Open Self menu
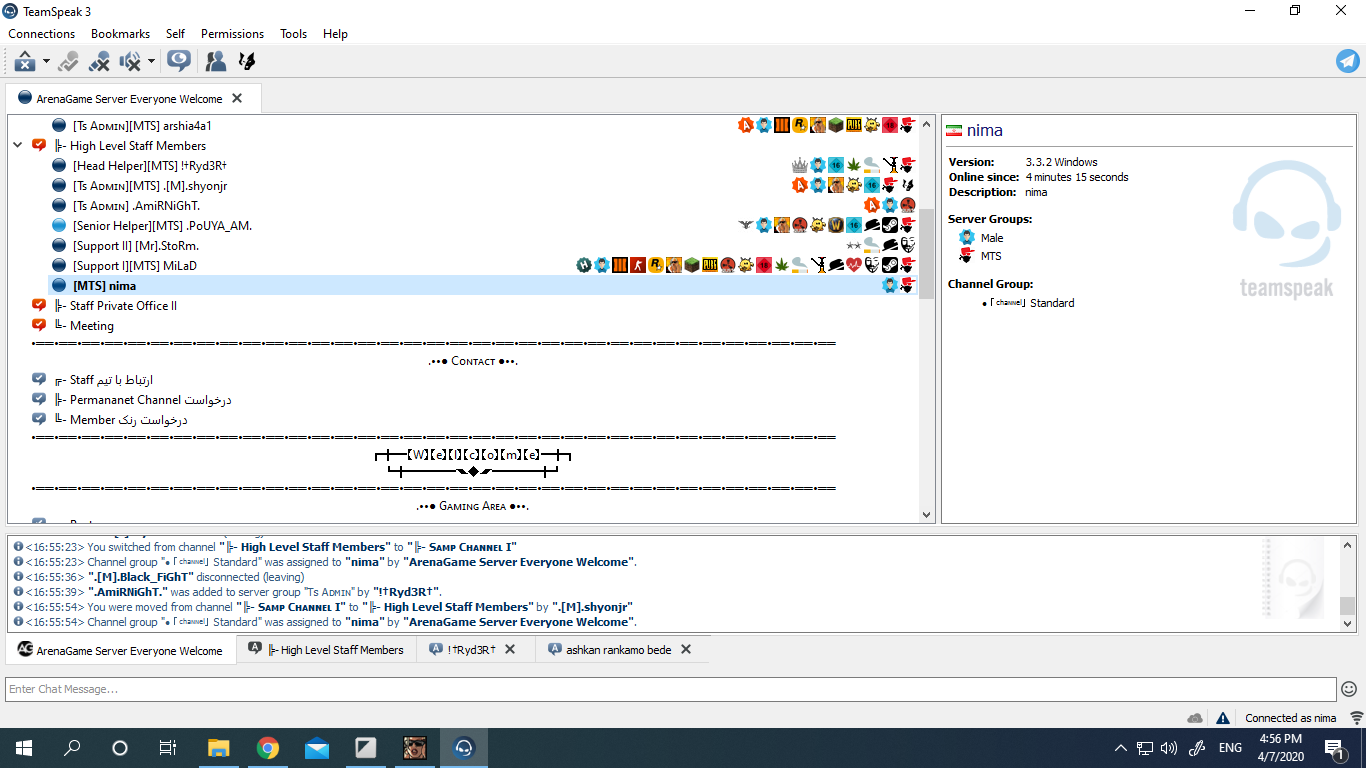 point(175,34)
